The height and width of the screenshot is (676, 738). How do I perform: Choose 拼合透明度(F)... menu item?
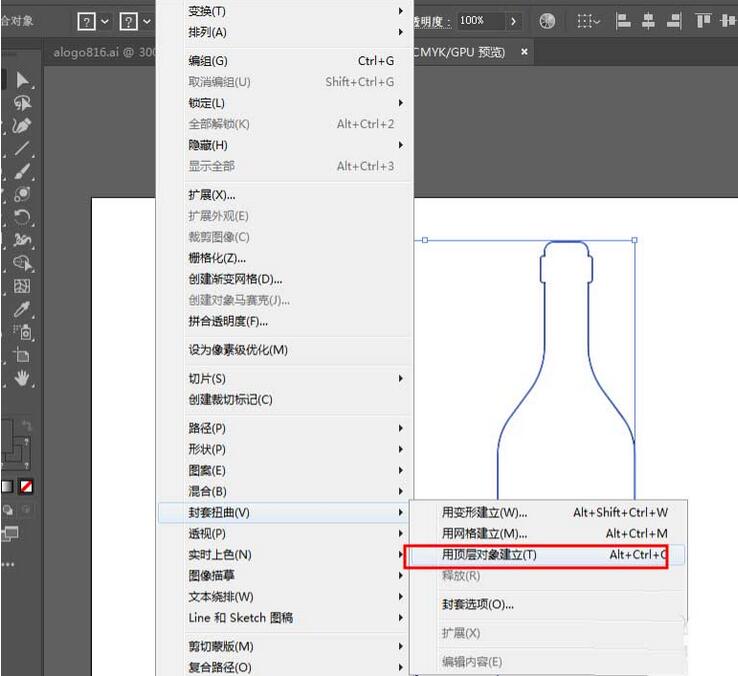click(x=285, y=322)
